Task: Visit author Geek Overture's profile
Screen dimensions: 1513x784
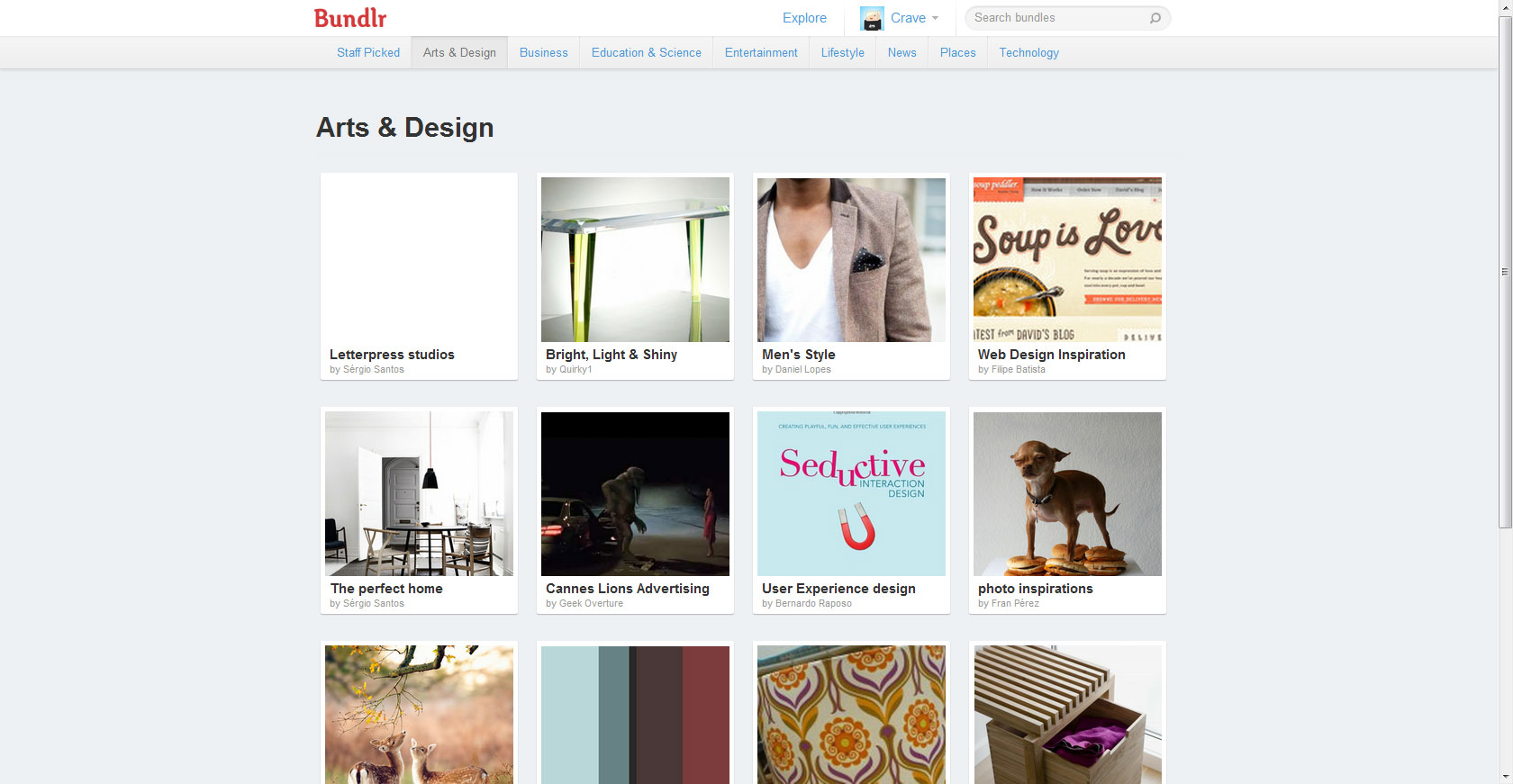Action: point(591,604)
